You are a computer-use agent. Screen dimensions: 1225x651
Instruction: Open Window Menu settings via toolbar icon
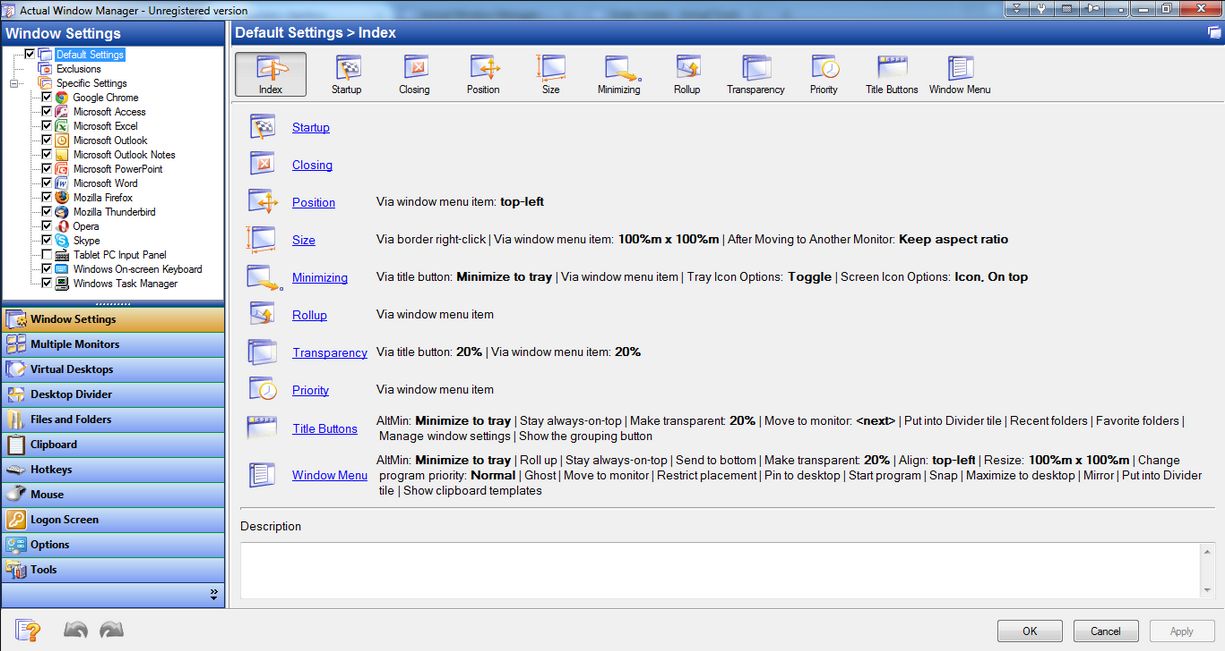click(x=959, y=73)
